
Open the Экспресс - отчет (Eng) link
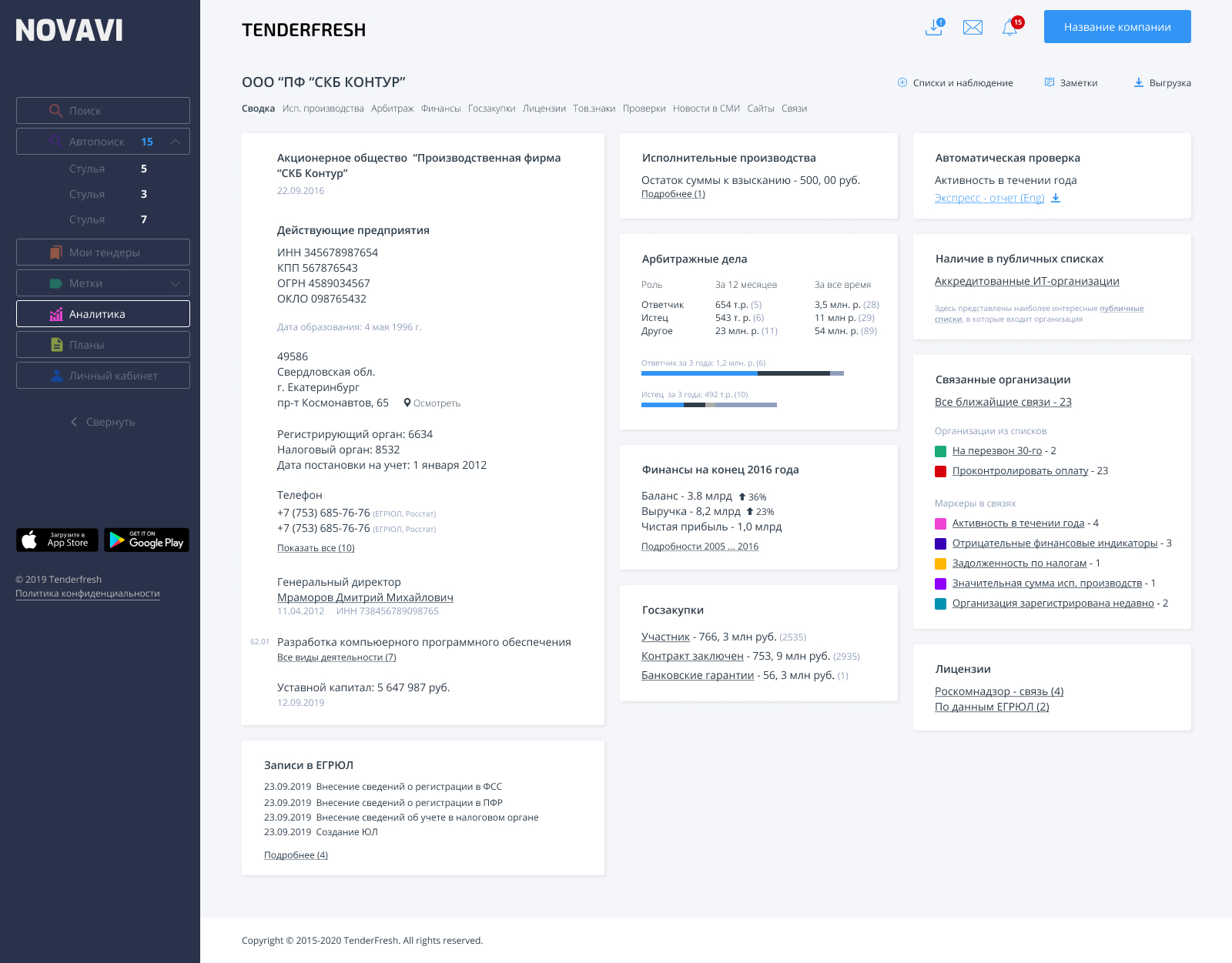point(989,198)
